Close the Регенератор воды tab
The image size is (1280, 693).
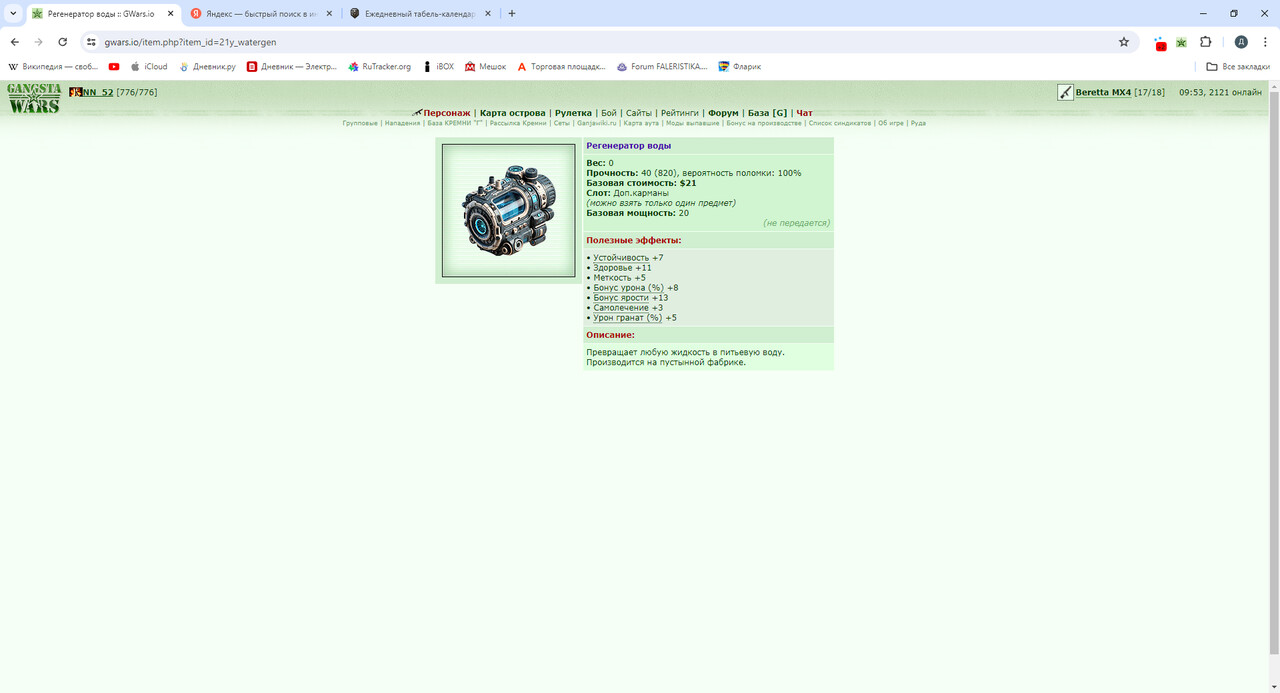coord(170,14)
